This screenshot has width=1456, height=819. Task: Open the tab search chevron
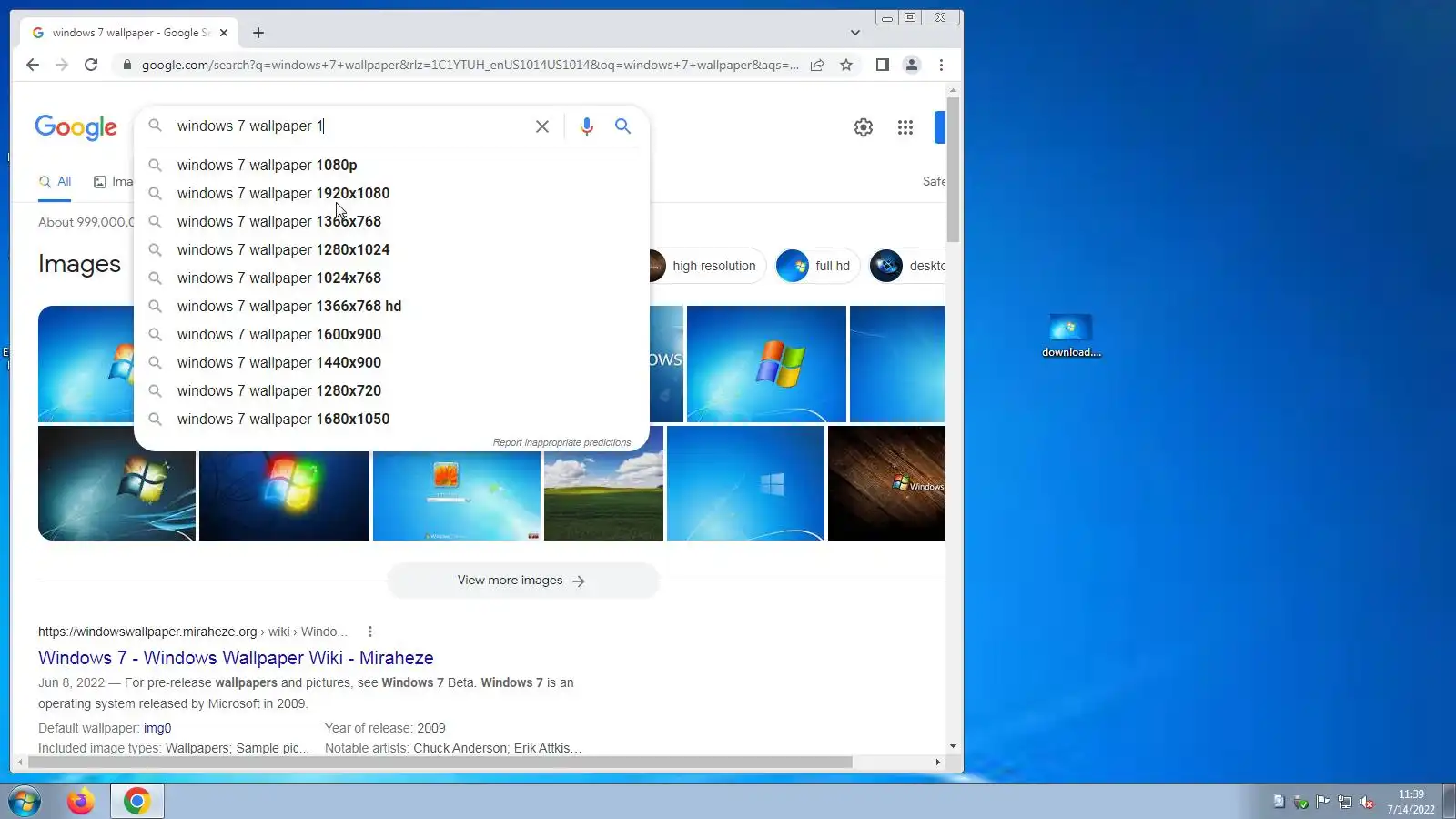tap(854, 33)
